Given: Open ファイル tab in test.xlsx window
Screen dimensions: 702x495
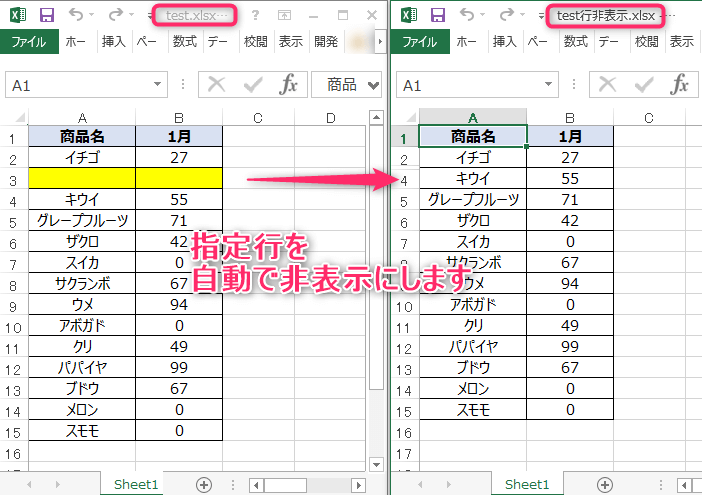Looking at the screenshot, I should [x=29, y=42].
